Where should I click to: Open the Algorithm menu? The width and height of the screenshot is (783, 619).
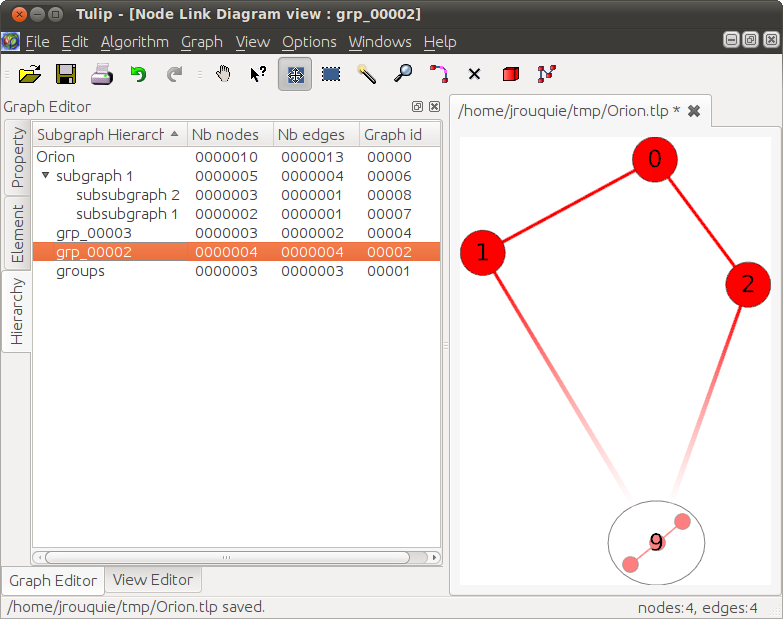(135, 42)
